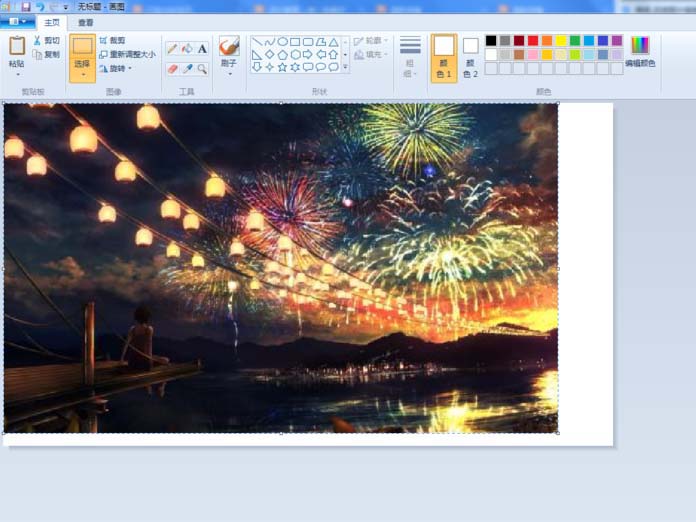Select the Fill with color bucket tool

pos(187,48)
